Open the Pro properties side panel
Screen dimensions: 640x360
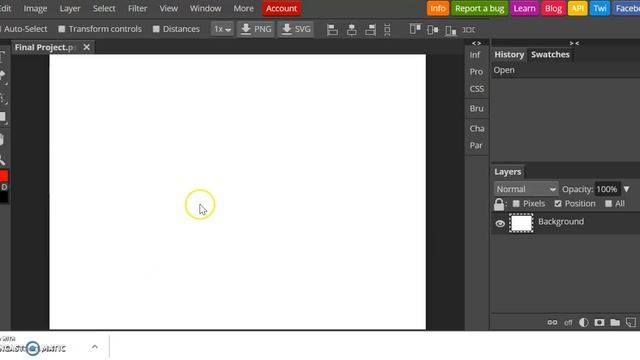pos(476,71)
